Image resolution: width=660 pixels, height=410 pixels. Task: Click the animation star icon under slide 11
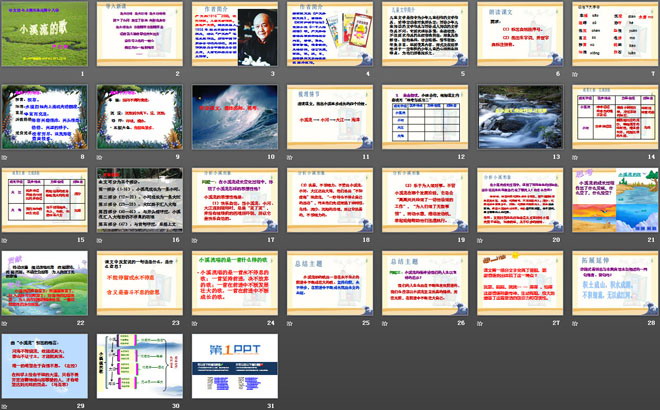pos(290,157)
